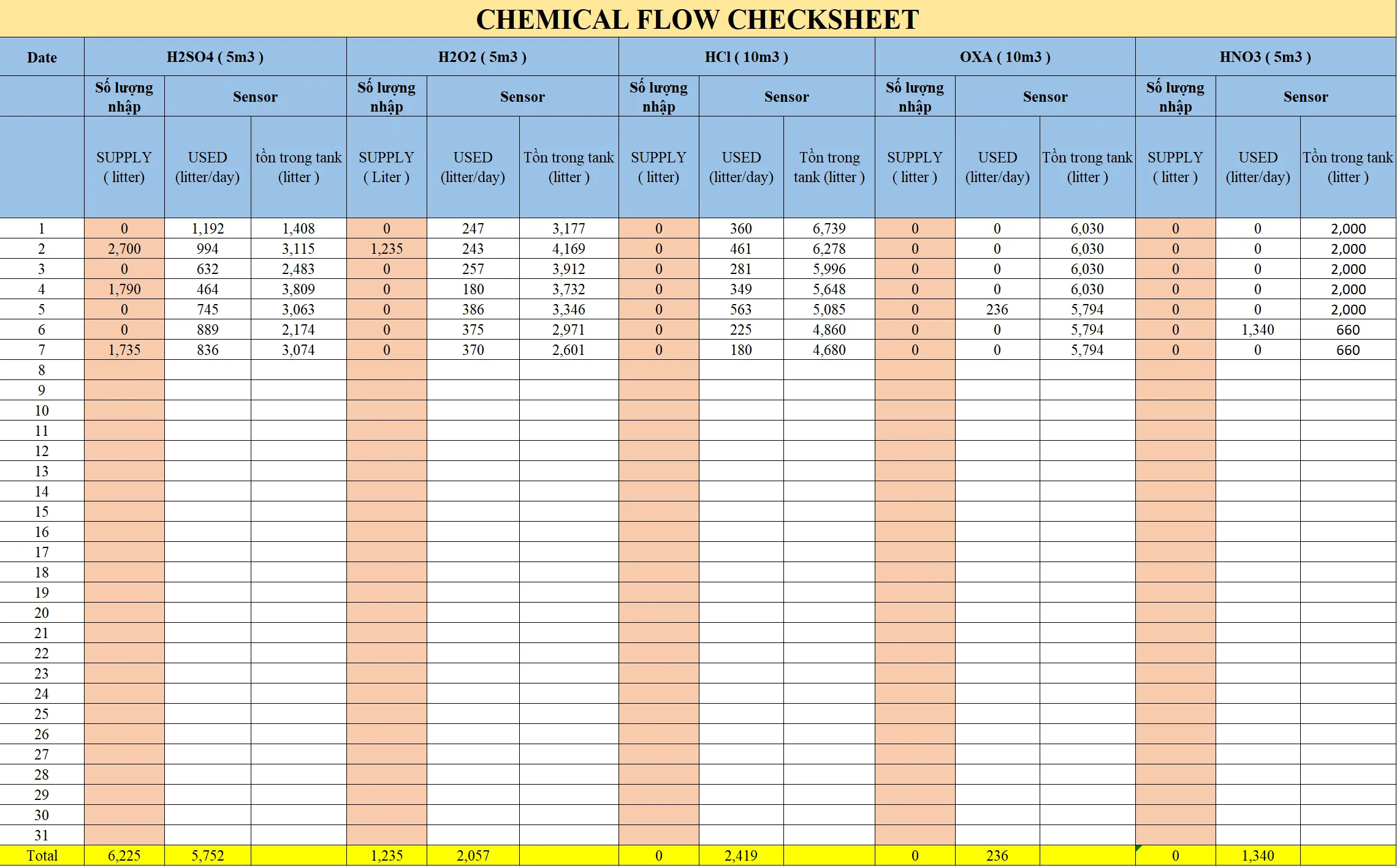1397x868 pixels.
Task: Select H2SO4 used value 632
Action: (x=208, y=269)
